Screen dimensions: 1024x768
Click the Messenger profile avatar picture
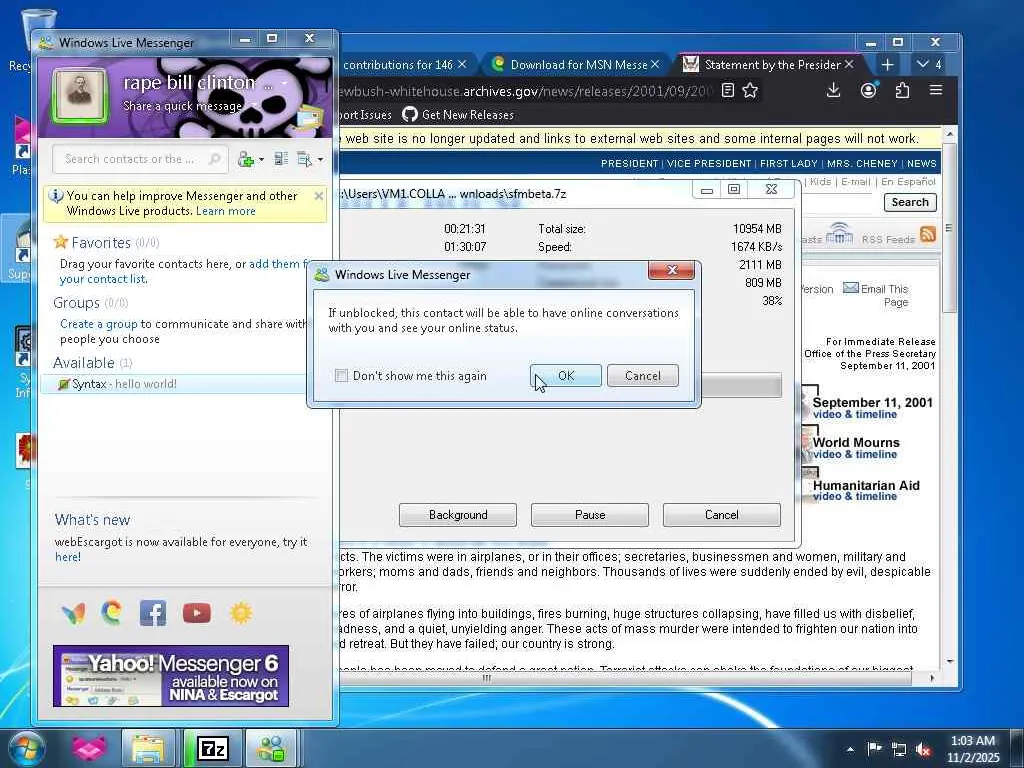80,96
